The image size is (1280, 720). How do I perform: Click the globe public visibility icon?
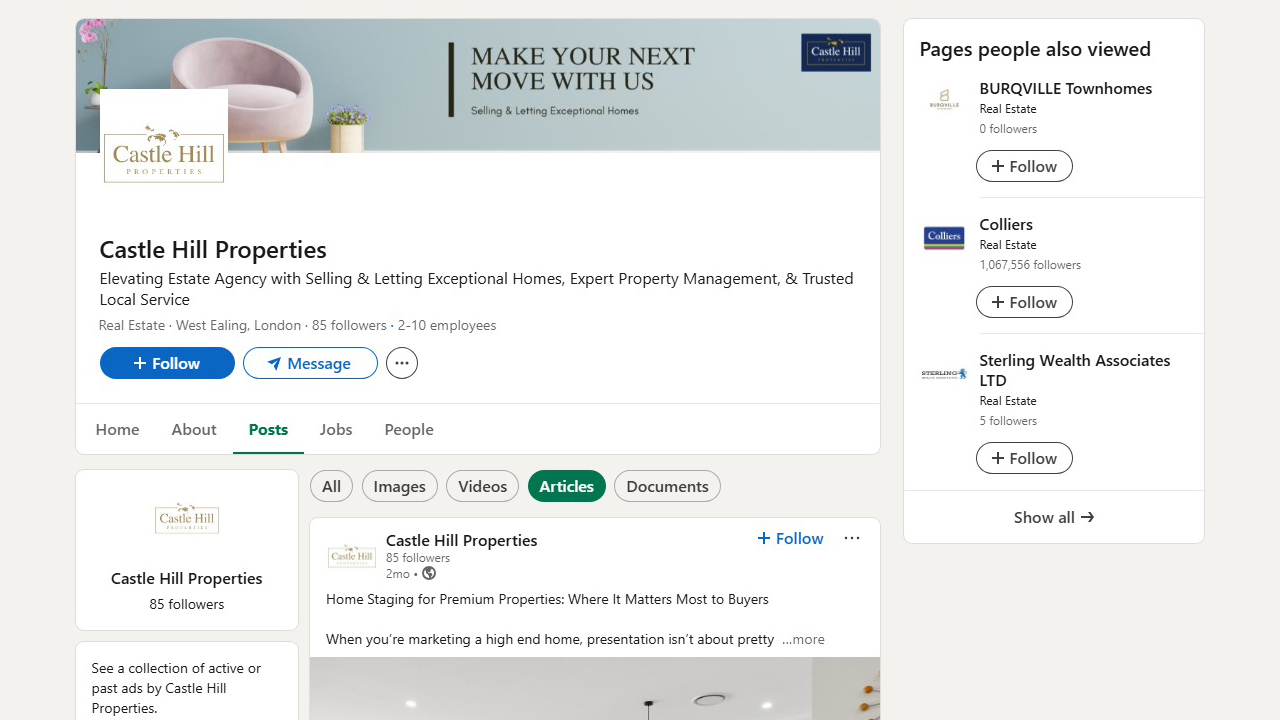[x=429, y=573]
